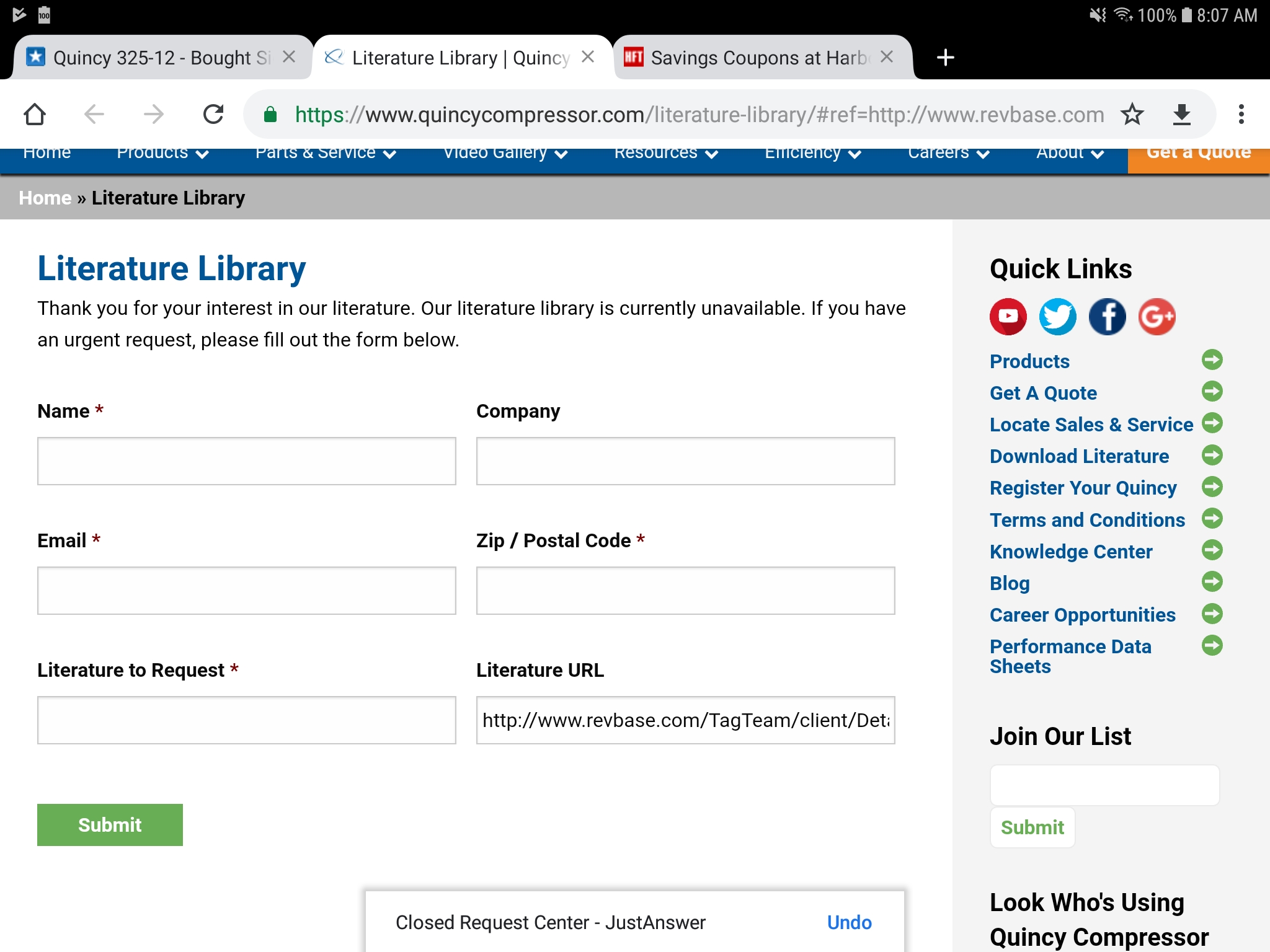Open the Terms and Conditions link
The height and width of the screenshot is (952, 1270).
tap(1087, 520)
